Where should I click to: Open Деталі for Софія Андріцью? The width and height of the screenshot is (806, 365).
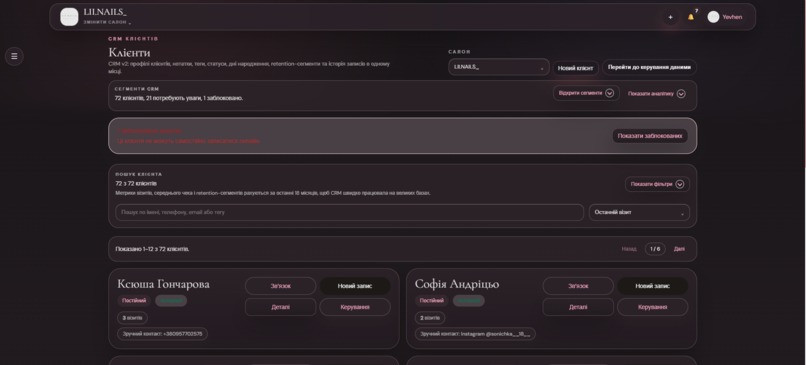pyautogui.click(x=578, y=307)
